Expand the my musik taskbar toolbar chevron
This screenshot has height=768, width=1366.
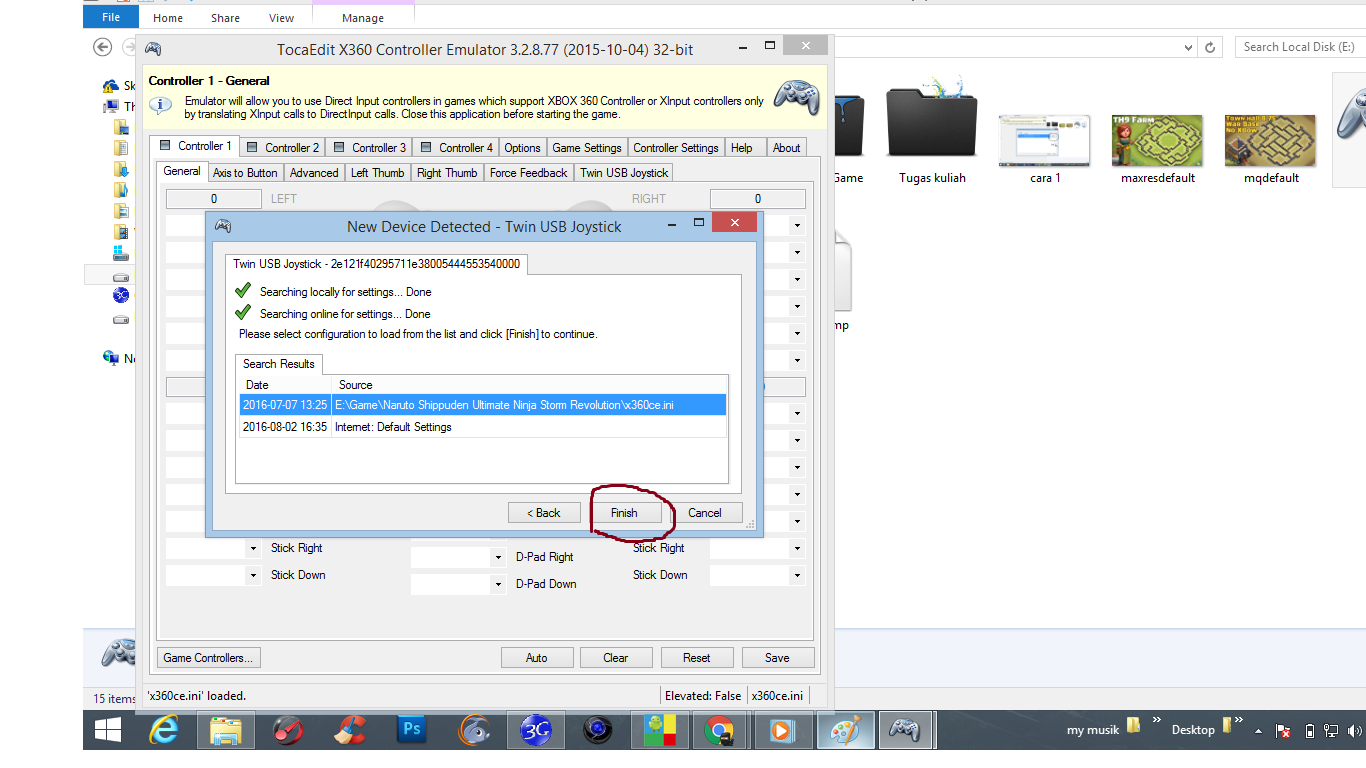pos(1156,720)
